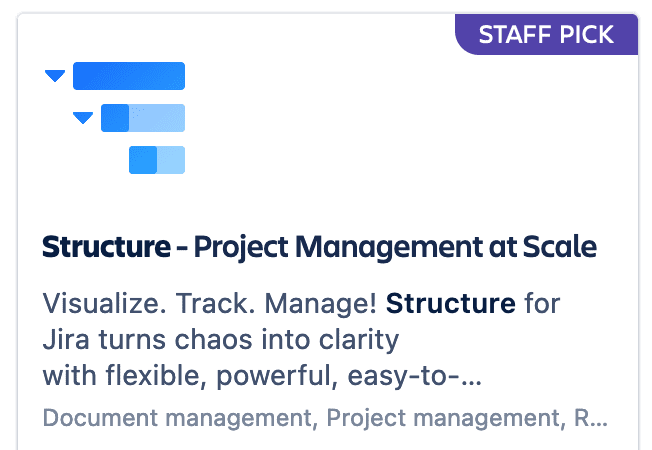The width and height of the screenshot is (652, 450).
Task: Open Structure - Project Management at Scale title
Action: click(319, 247)
